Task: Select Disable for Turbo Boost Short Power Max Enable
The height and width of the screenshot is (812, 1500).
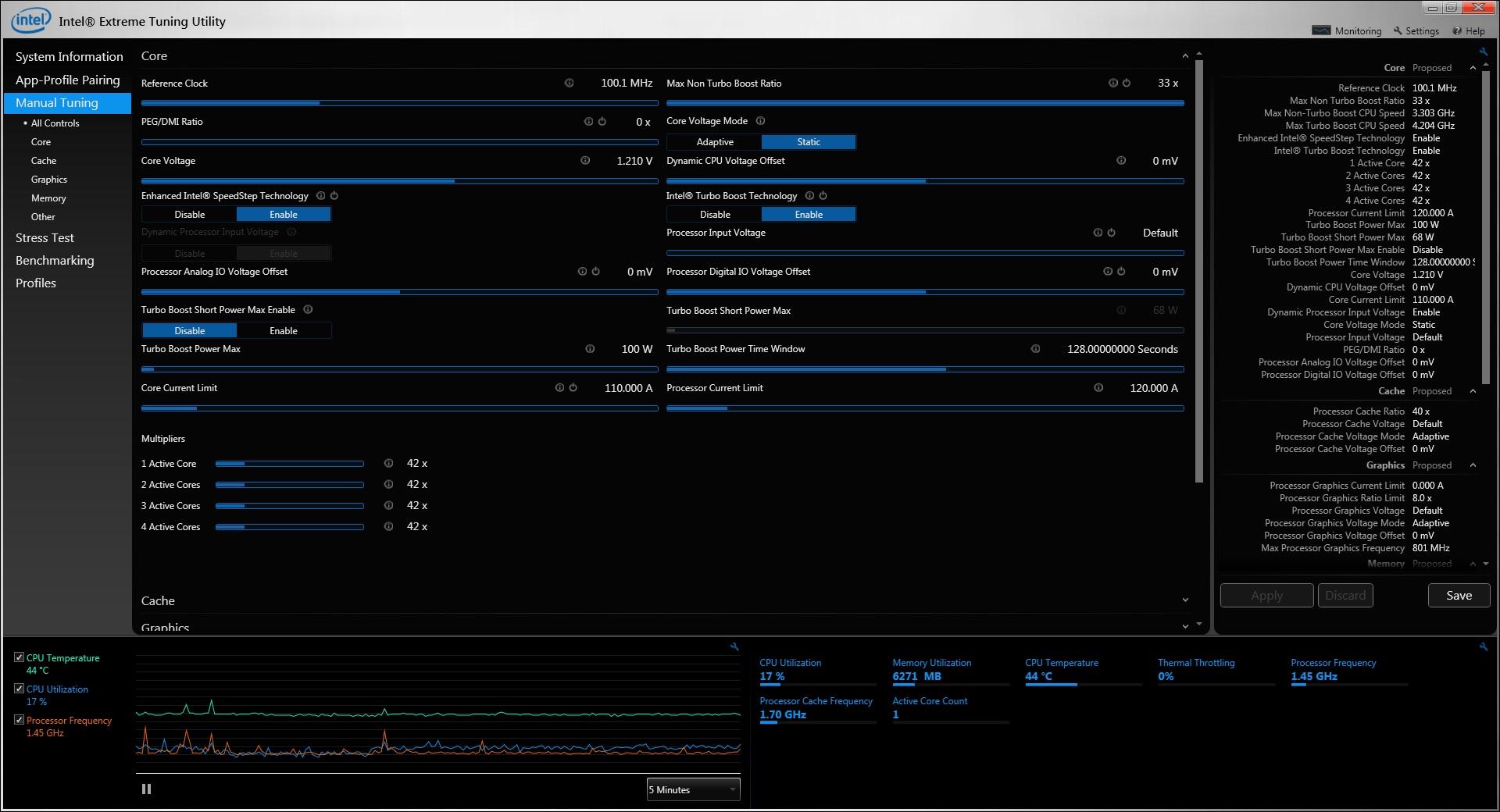Action: click(x=189, y=331)
